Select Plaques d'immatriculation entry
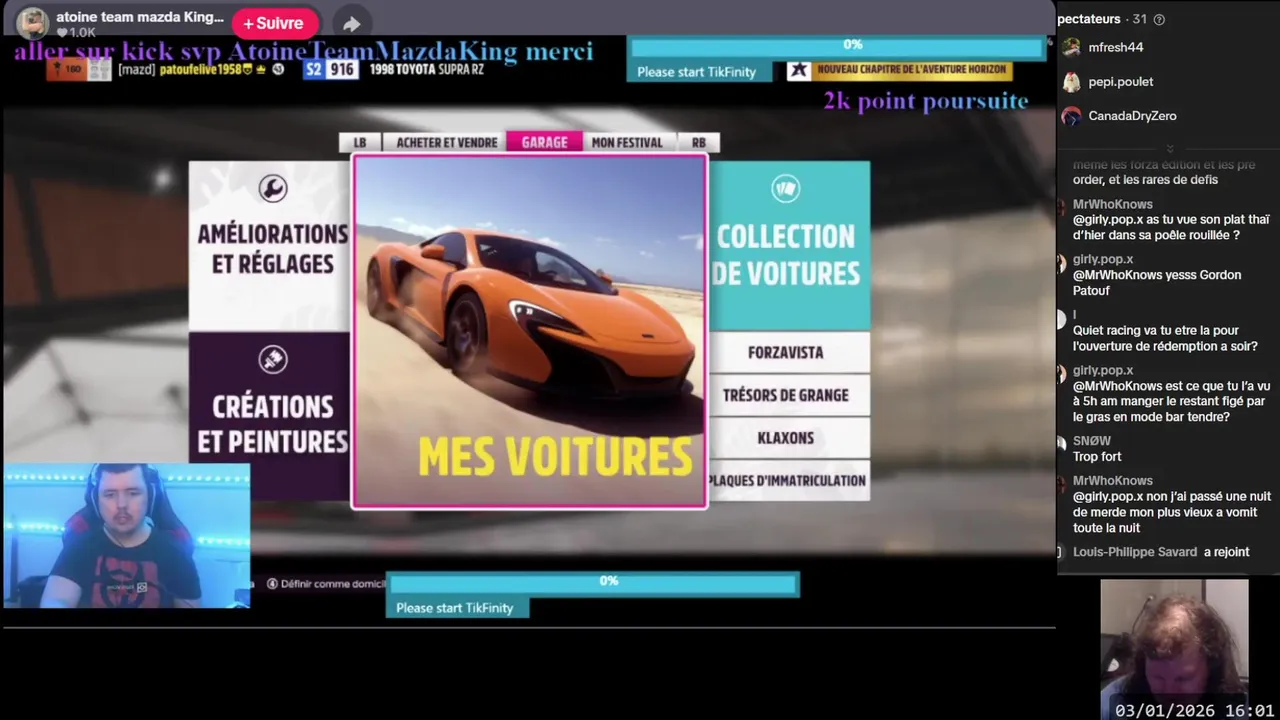This screenshot has height=720, width=1280. (x=788, y=480)
